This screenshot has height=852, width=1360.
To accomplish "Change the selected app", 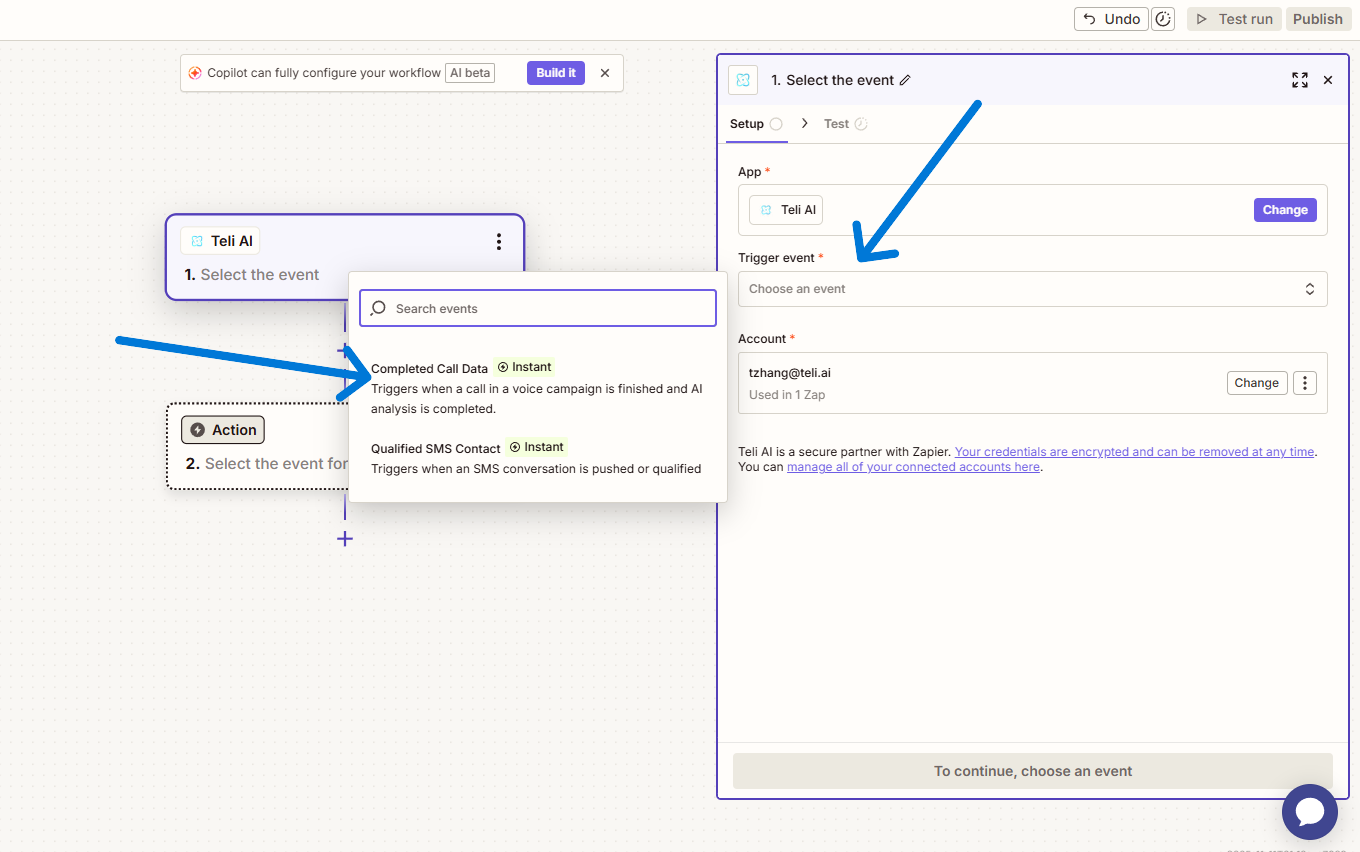I will coord(1285,210).
